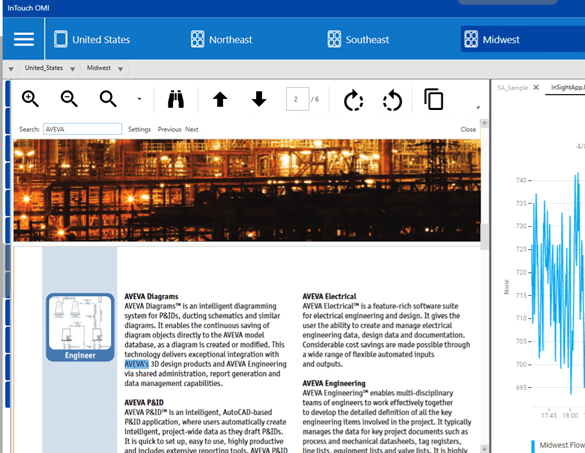Image resolution: width=585 pixels, height=453 pixels.
Task: Click Next search result
Action: [x=192, y=129]
